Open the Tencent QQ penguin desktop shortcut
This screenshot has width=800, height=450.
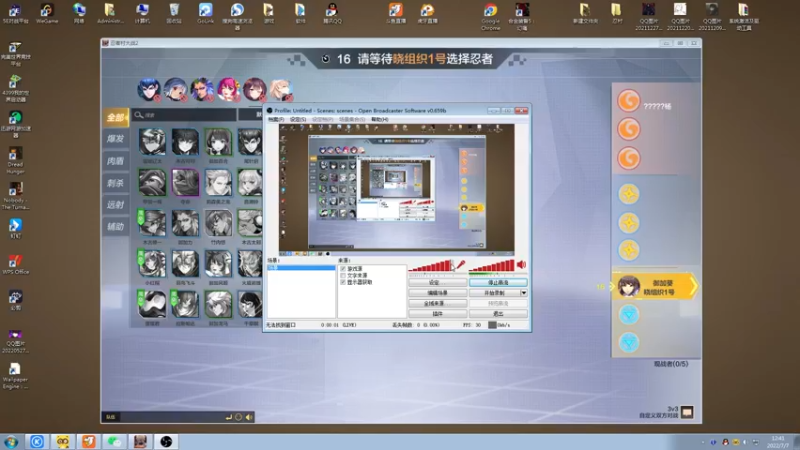[x=332, y=14]
